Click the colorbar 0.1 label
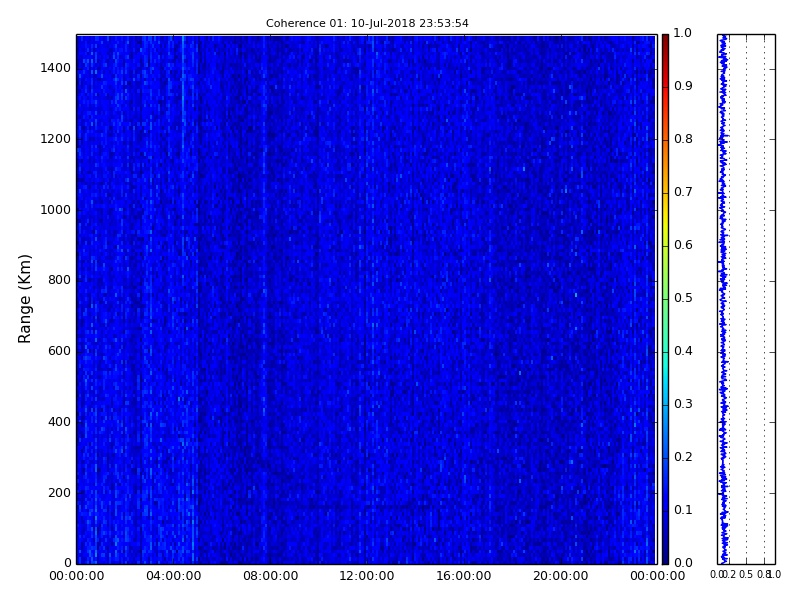Viewport: 800px width, 600px height. click(x=683, y=510)
